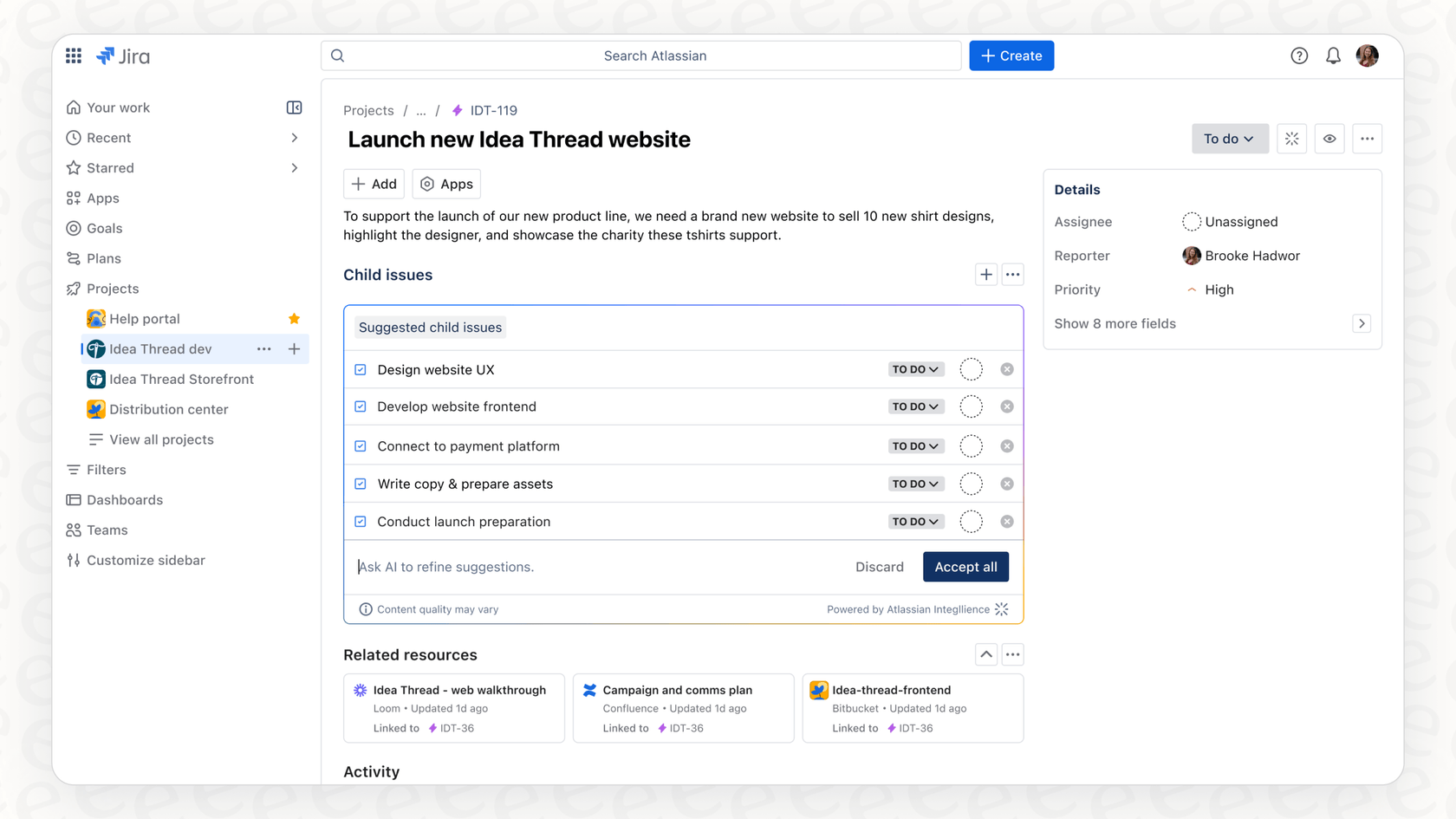Open the To do status dropdown
1456x819 pixels.
1229,139
